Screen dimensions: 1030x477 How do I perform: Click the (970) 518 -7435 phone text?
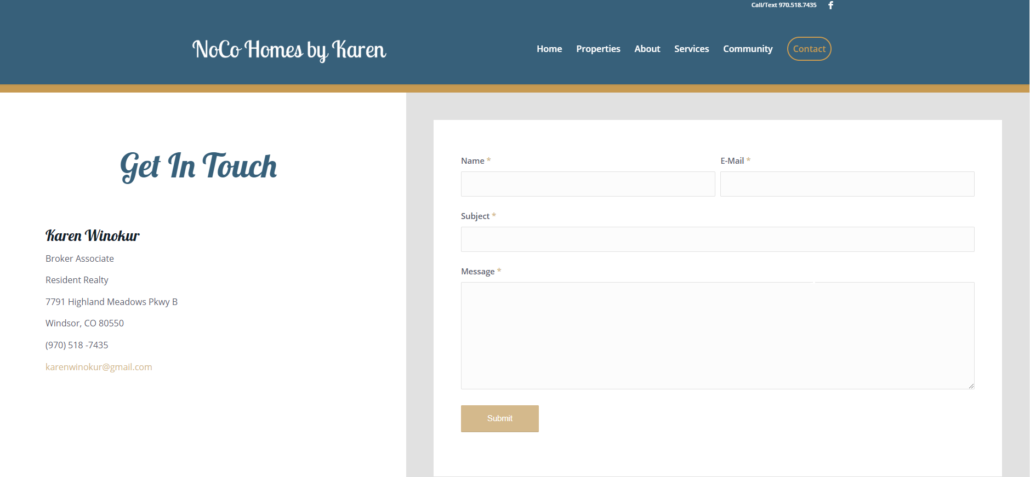tap(77, 345)
